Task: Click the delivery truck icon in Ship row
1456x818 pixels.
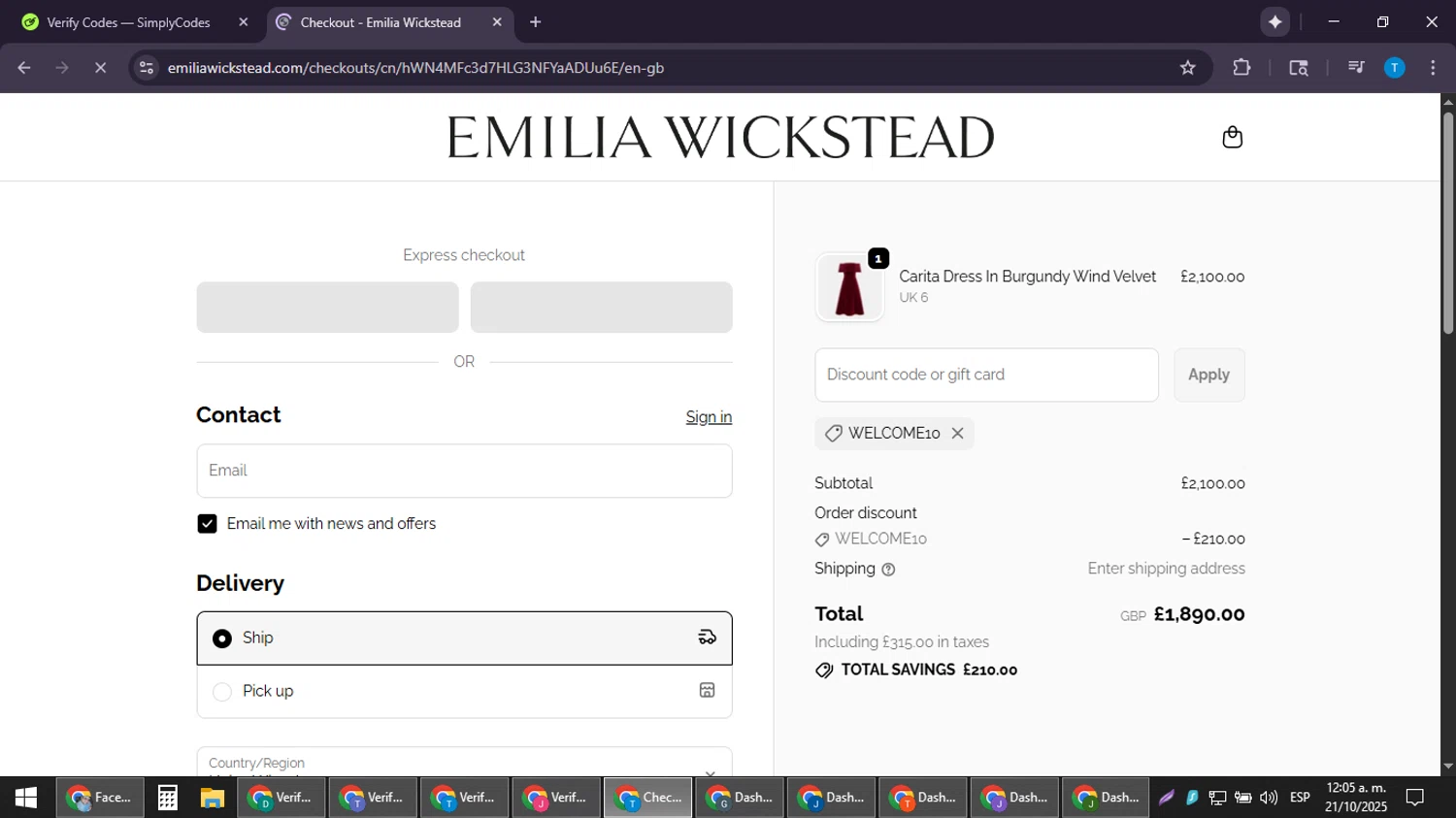Action: pyautogui.click(x=707, y=638)
